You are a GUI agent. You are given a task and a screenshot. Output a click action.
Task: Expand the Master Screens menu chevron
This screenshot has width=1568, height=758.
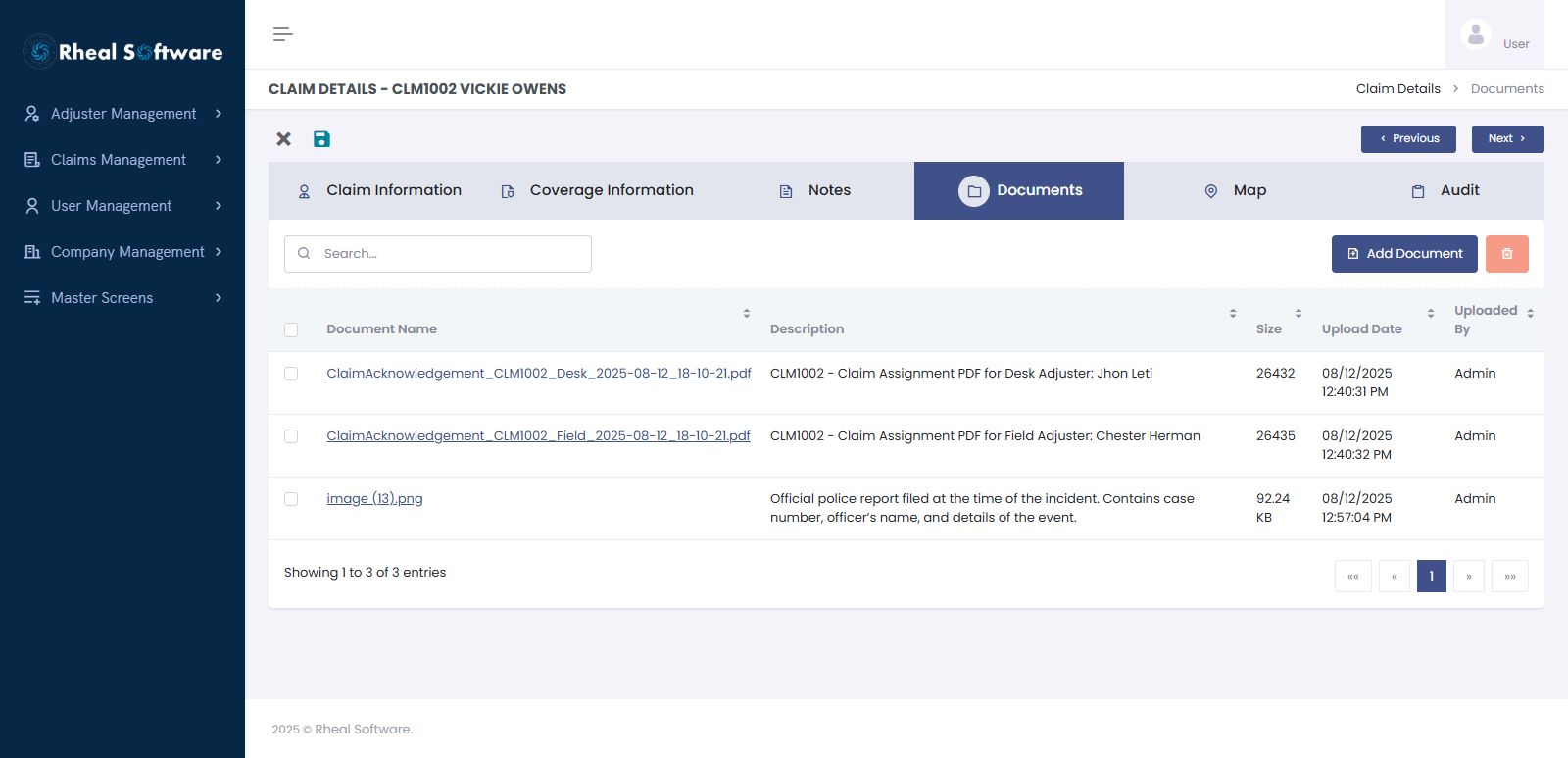click(219, 298)
